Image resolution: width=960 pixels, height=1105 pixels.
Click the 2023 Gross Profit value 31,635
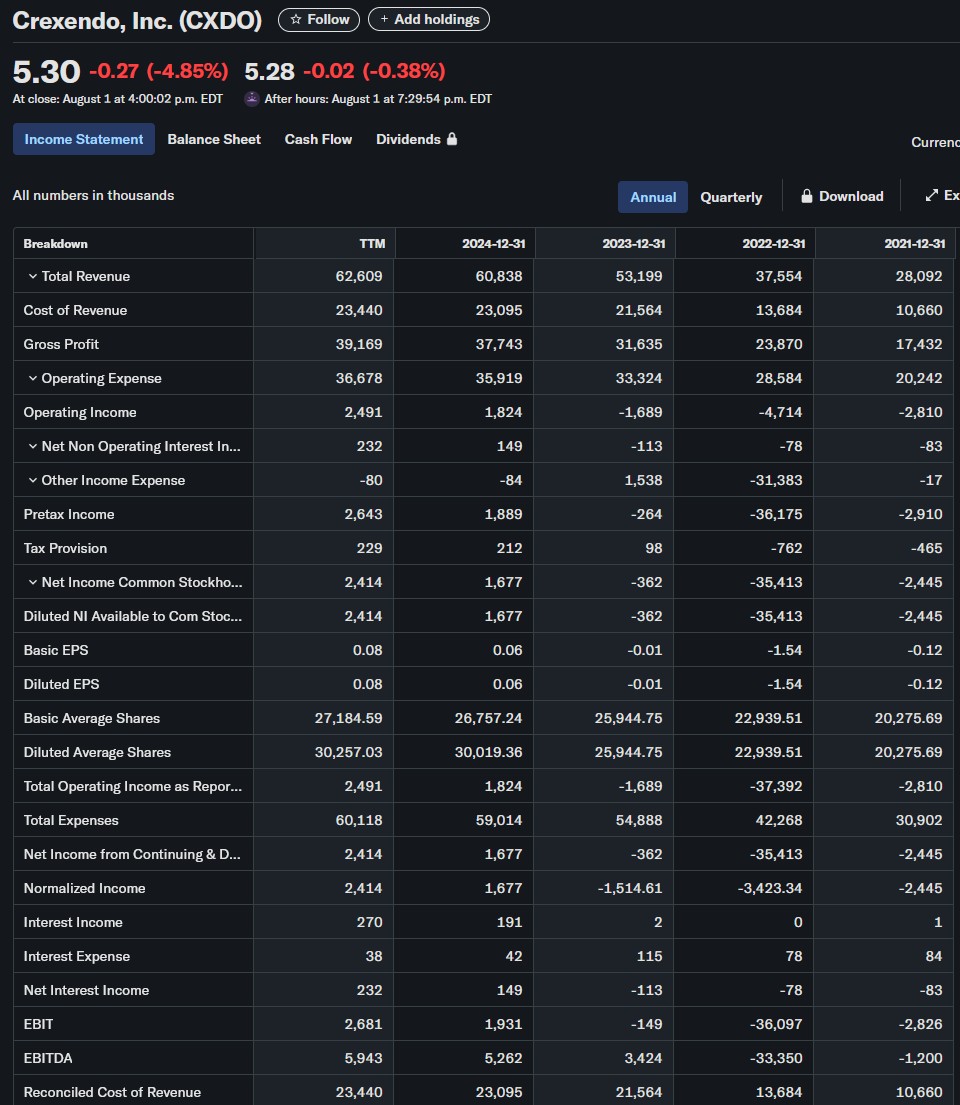coord(639,344)
